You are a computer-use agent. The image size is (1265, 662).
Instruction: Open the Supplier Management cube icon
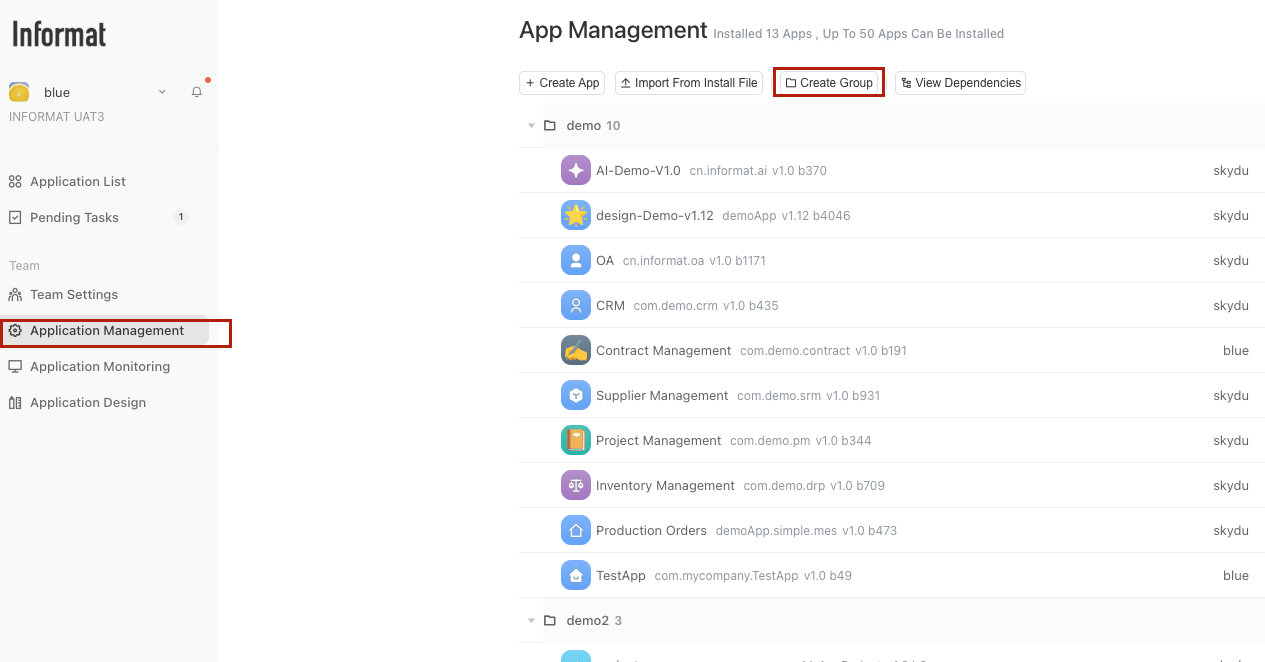[576, 396]
